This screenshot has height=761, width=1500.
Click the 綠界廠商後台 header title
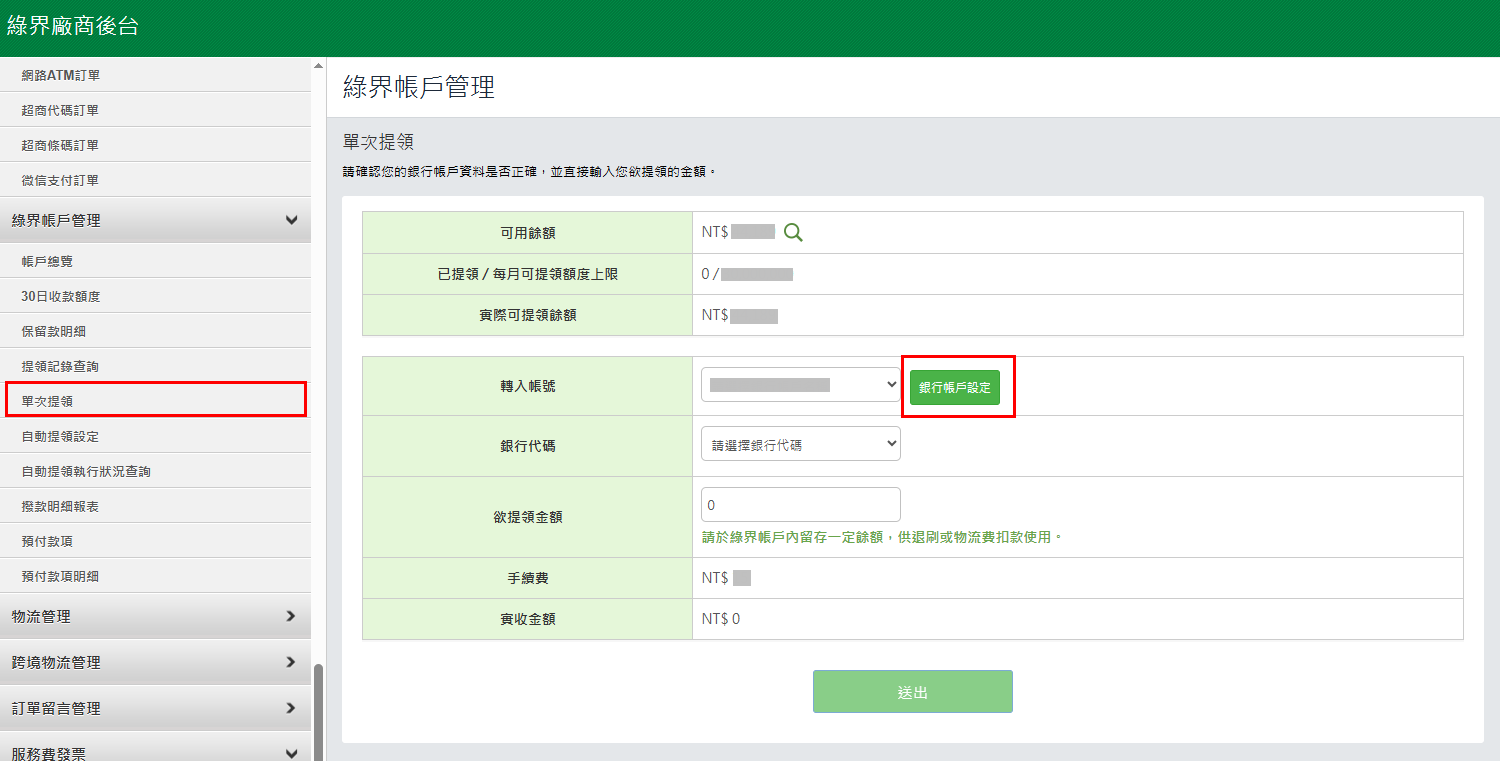pos(72,27)
